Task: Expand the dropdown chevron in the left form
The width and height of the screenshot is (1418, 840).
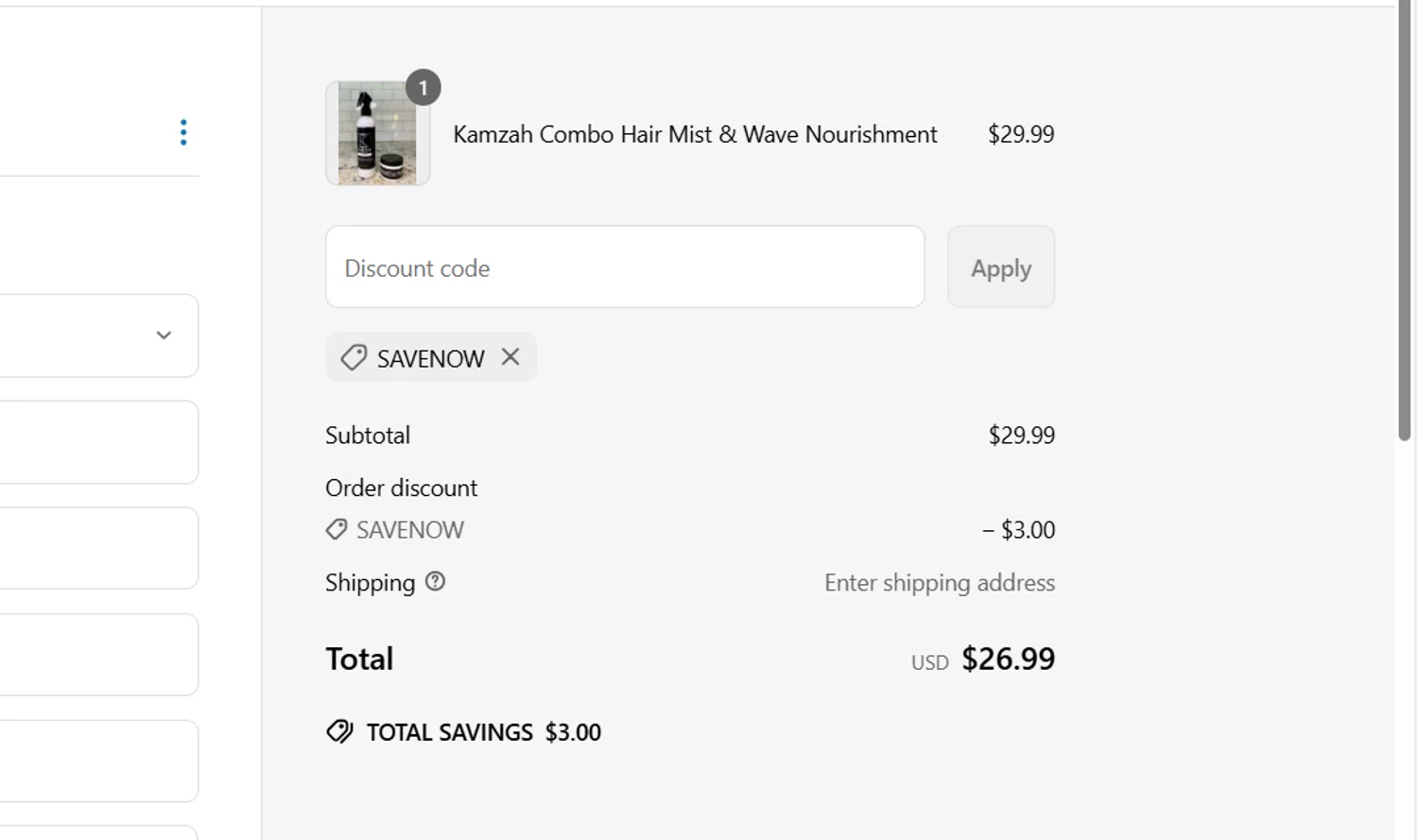Action: coord(164,335)
